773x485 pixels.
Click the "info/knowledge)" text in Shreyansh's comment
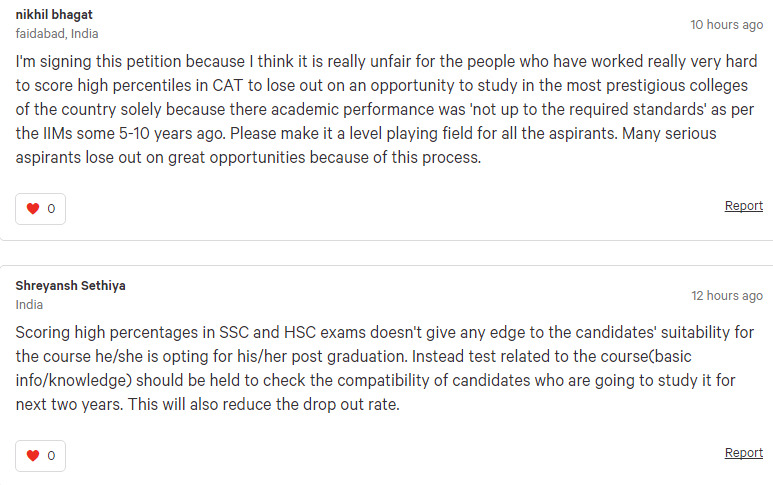coord(73,381)
